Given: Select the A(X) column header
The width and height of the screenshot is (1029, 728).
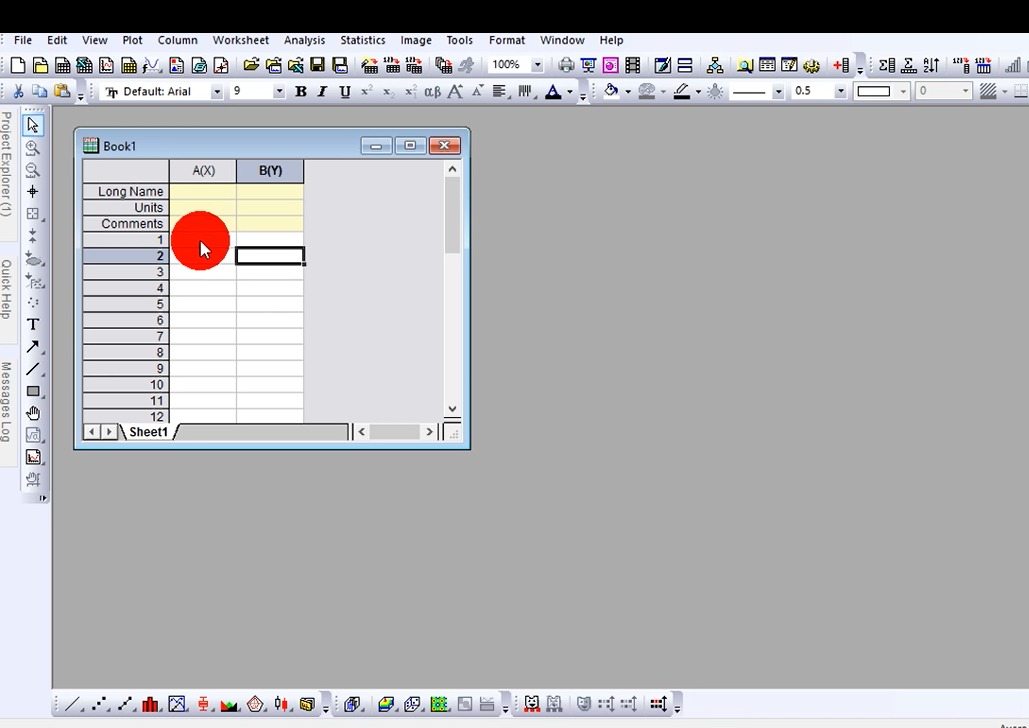Looking at the screenshot, I should 203,171.
